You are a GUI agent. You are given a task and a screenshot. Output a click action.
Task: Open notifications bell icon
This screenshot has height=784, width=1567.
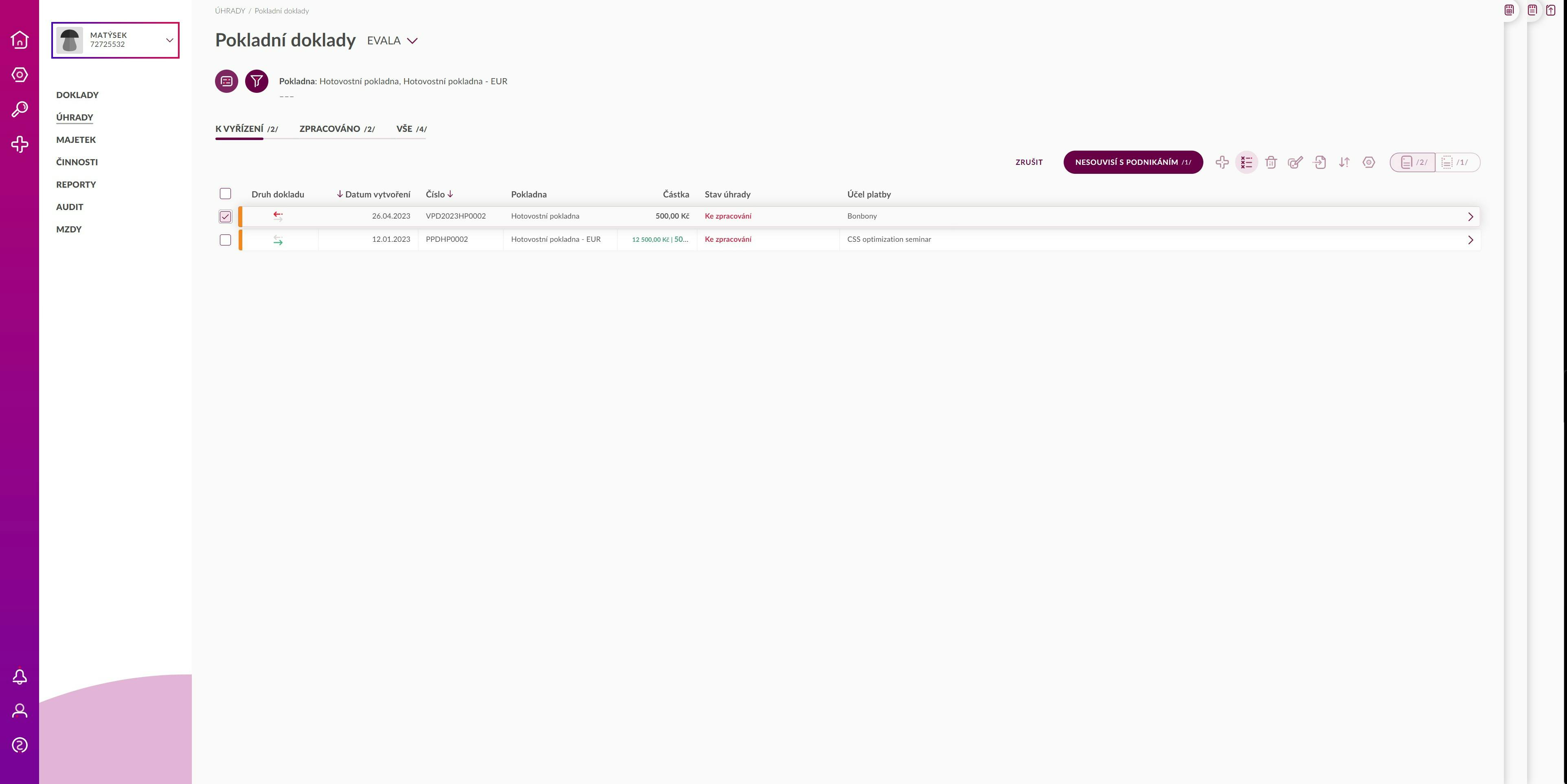20,677
